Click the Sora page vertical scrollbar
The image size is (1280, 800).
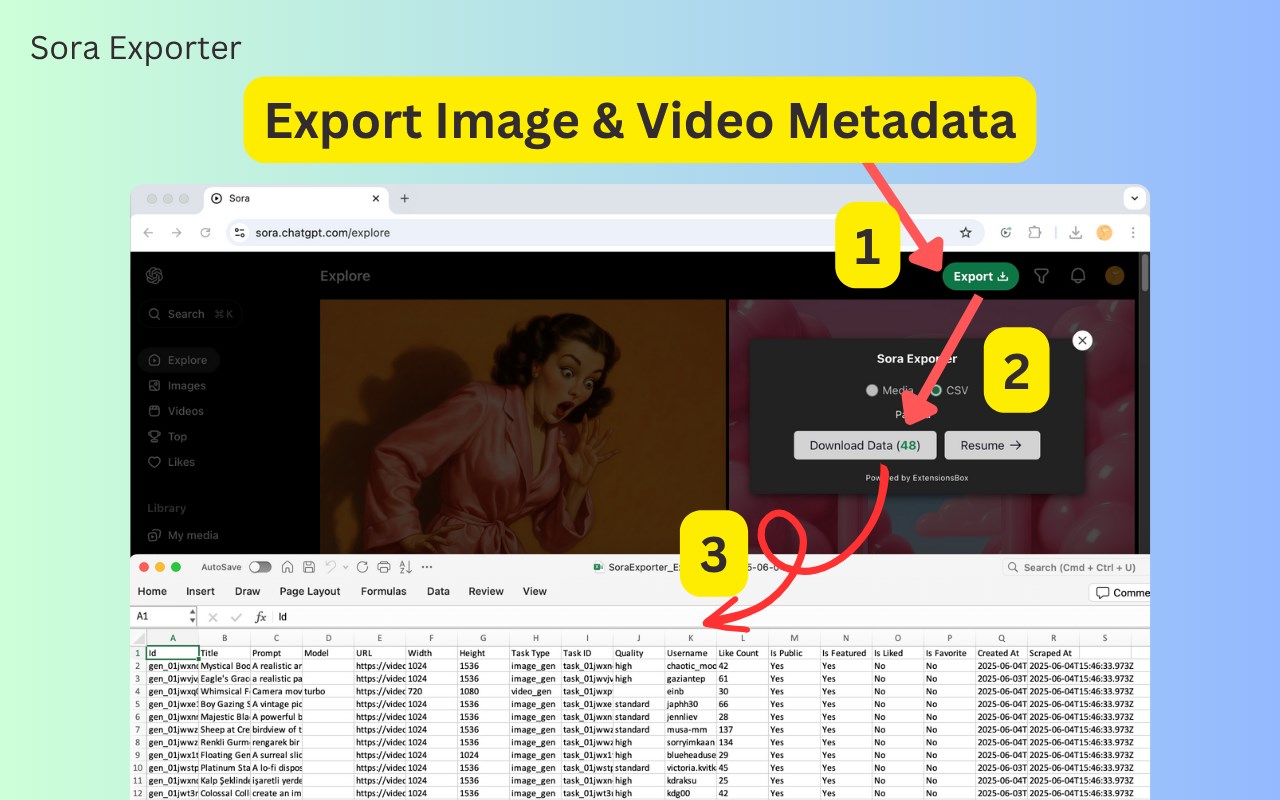[1144, 275]
